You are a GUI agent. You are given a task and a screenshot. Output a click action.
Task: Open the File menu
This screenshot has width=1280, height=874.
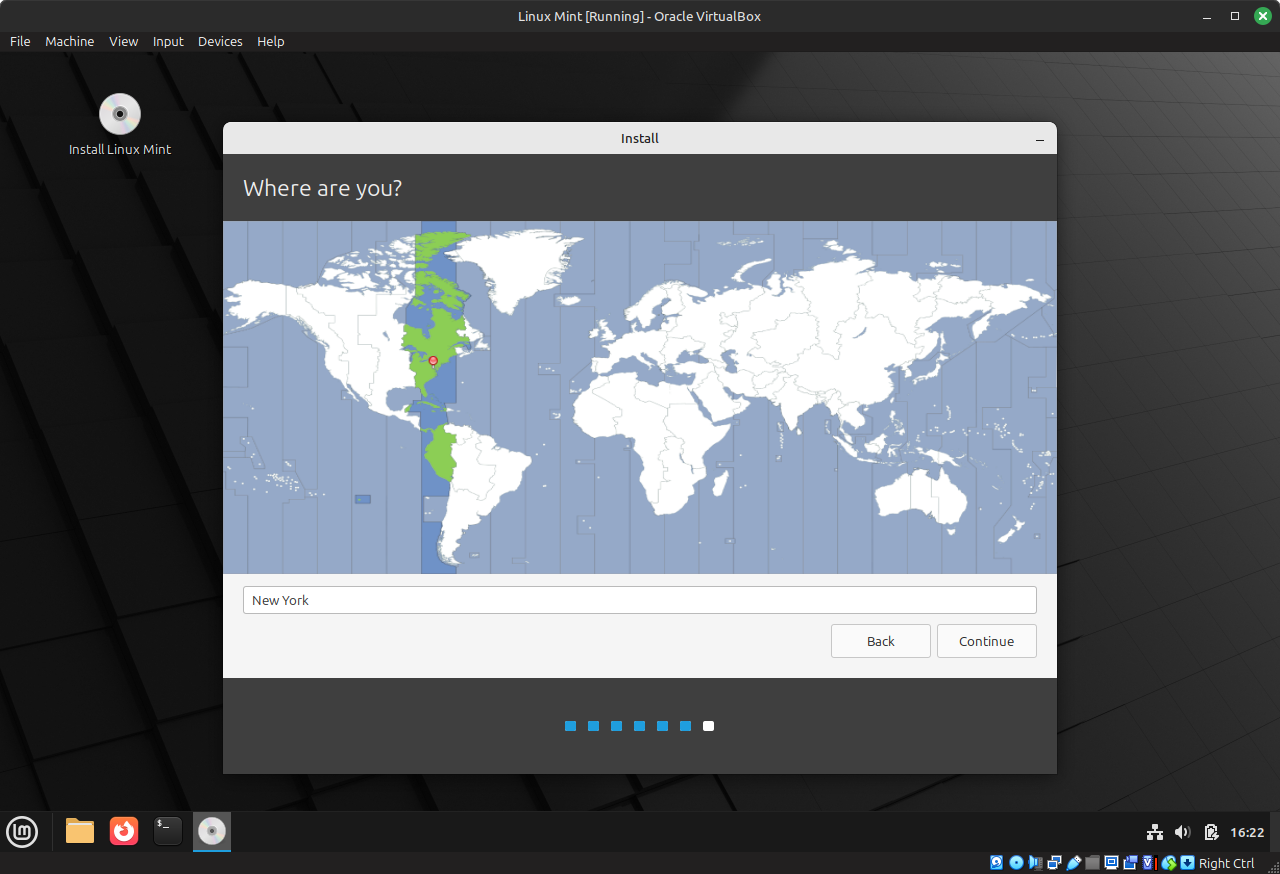tap(20, 41)
